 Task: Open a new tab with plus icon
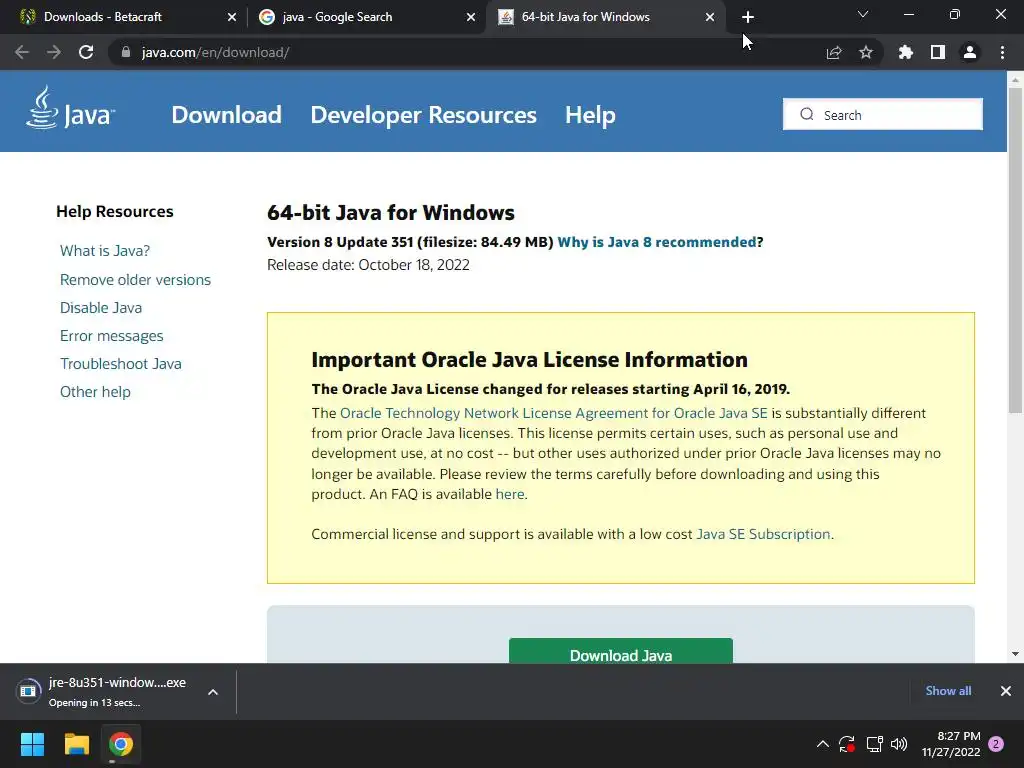pos(748,17)
